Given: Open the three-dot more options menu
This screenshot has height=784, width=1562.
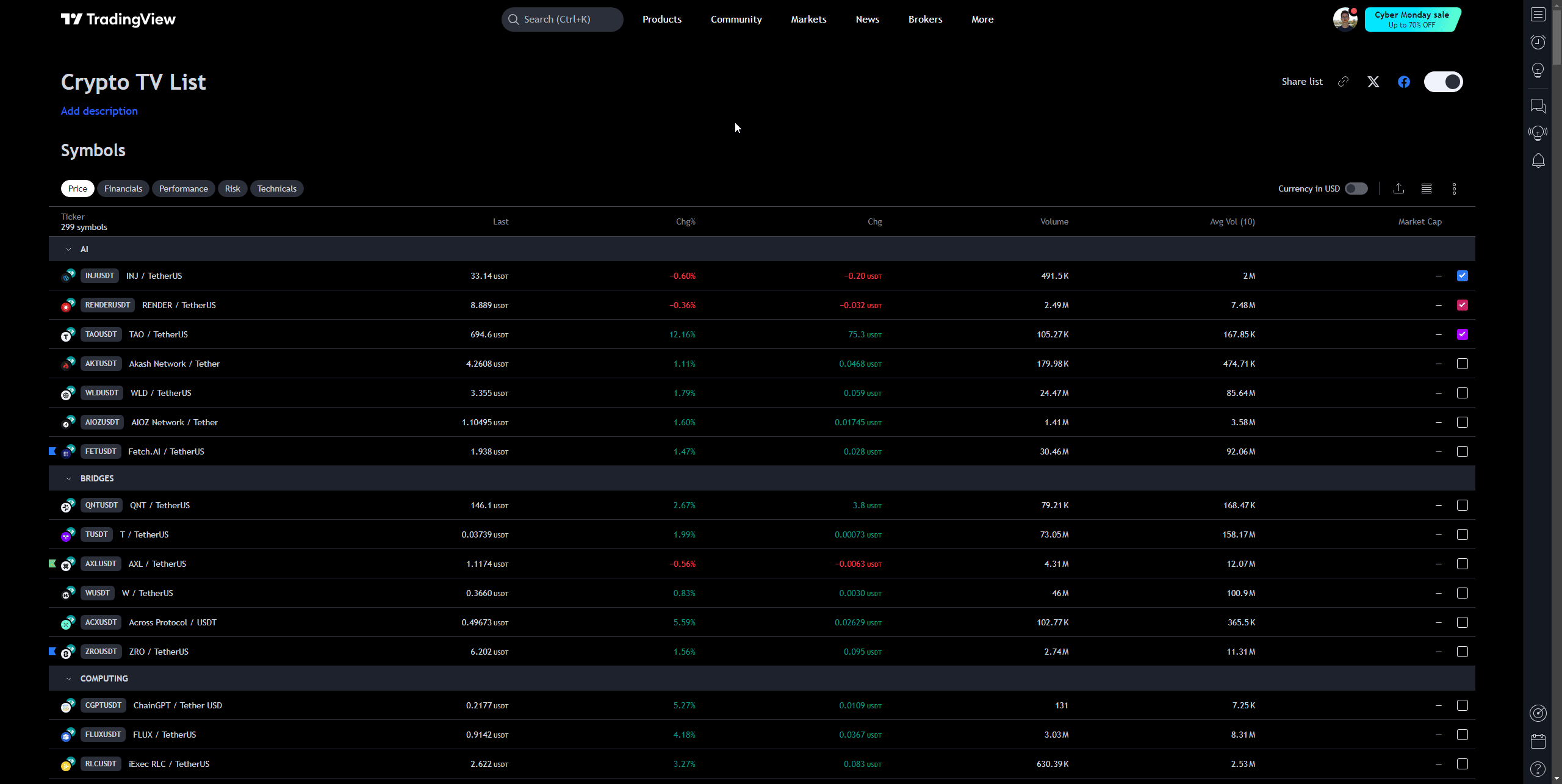Looking at the screenshot, I should (1454, 189).
